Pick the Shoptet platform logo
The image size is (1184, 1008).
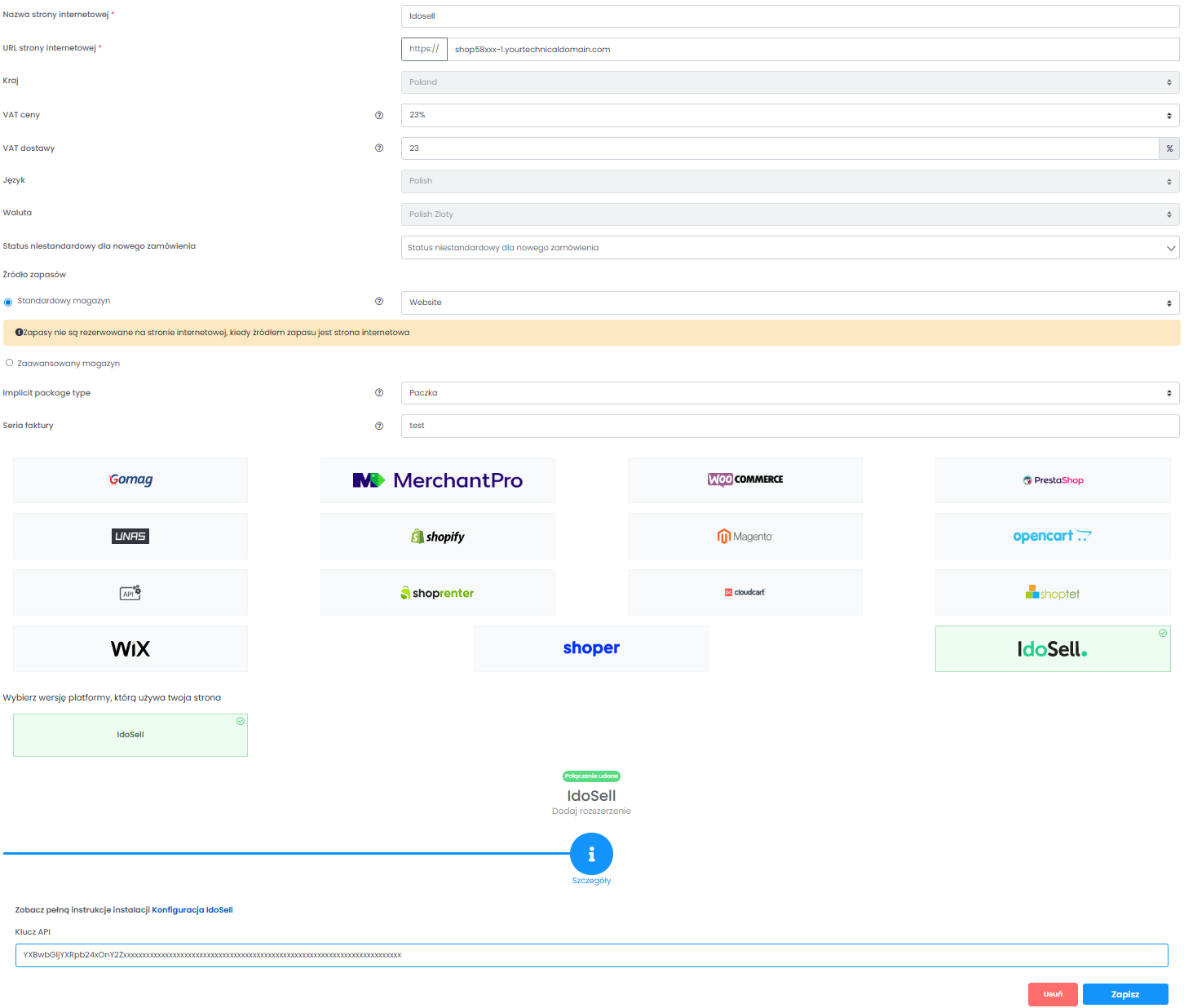pyautogui.click(x=1053, y=592)
